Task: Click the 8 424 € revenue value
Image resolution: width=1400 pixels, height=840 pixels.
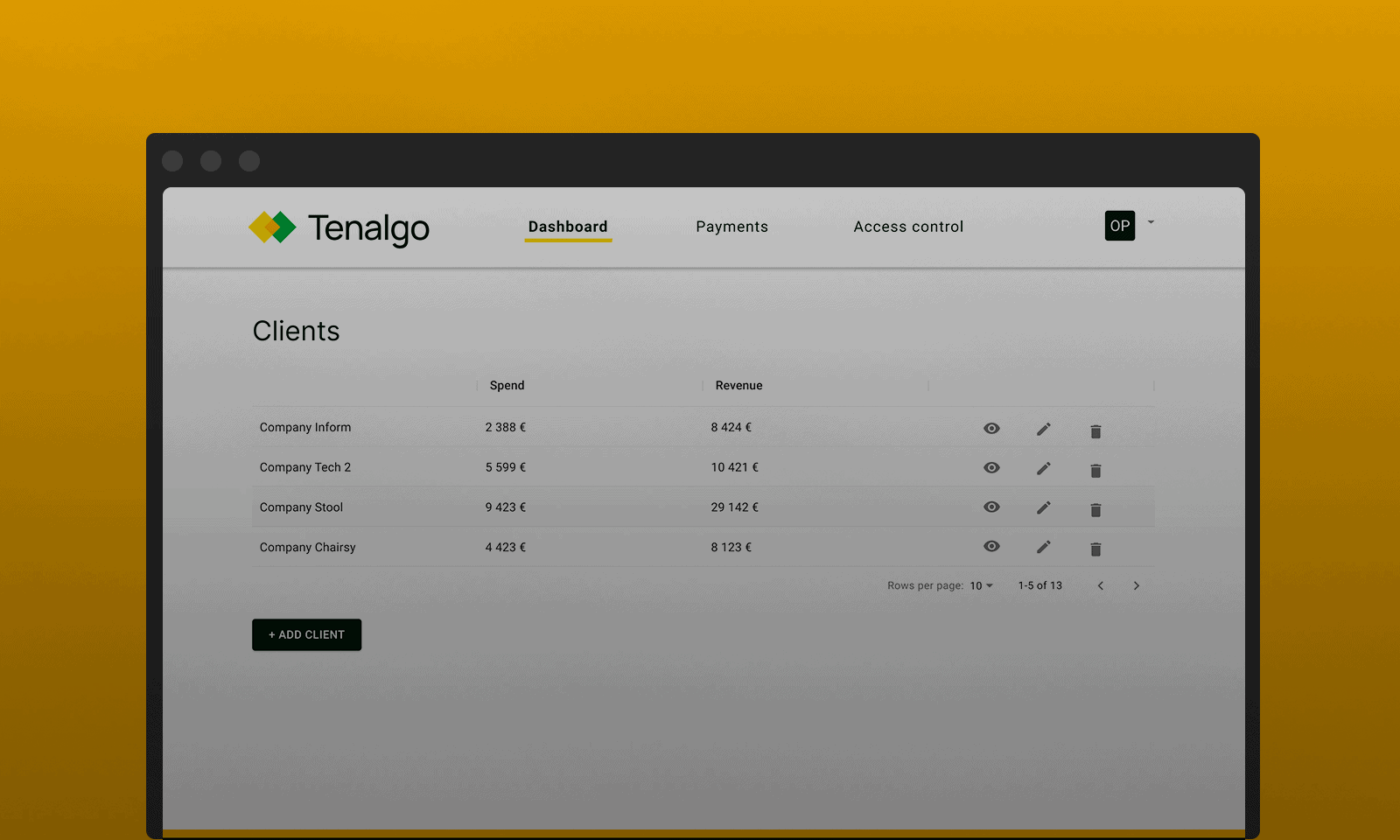Action: [x=731, y=427]
